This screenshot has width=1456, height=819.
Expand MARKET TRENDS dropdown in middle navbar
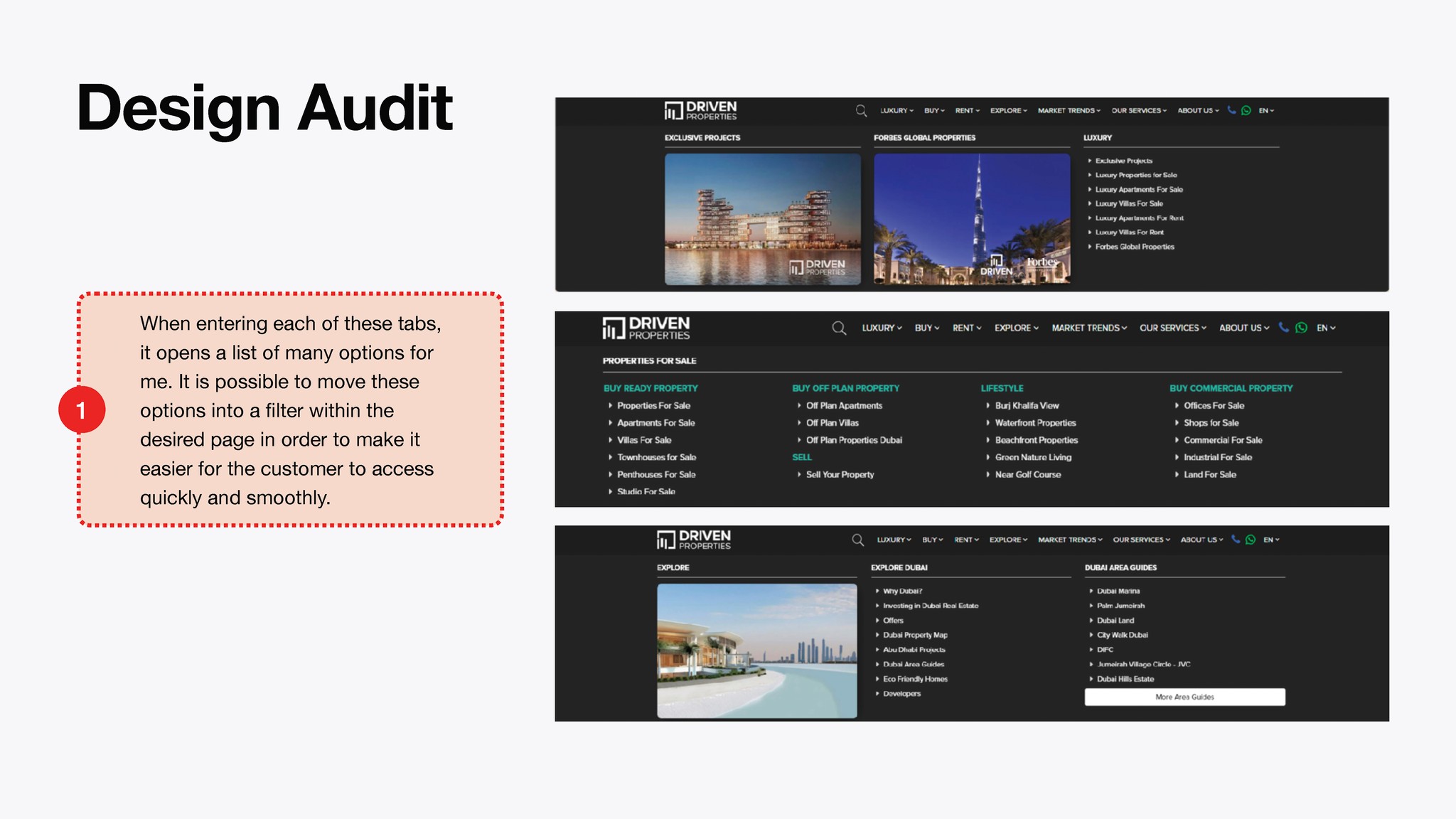[x=1088, y=328]
